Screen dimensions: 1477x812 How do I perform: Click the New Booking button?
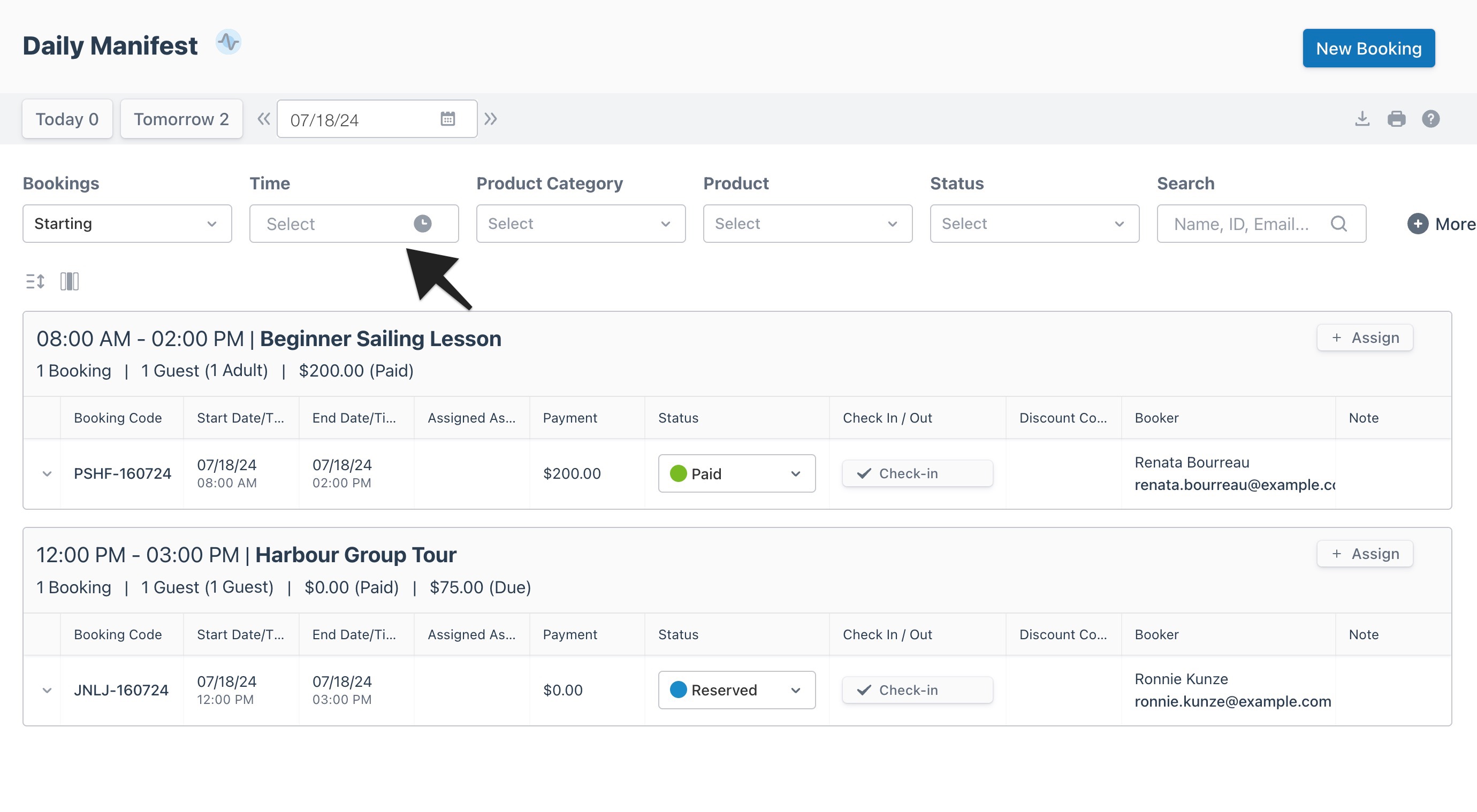click(x=1369, y=48)
